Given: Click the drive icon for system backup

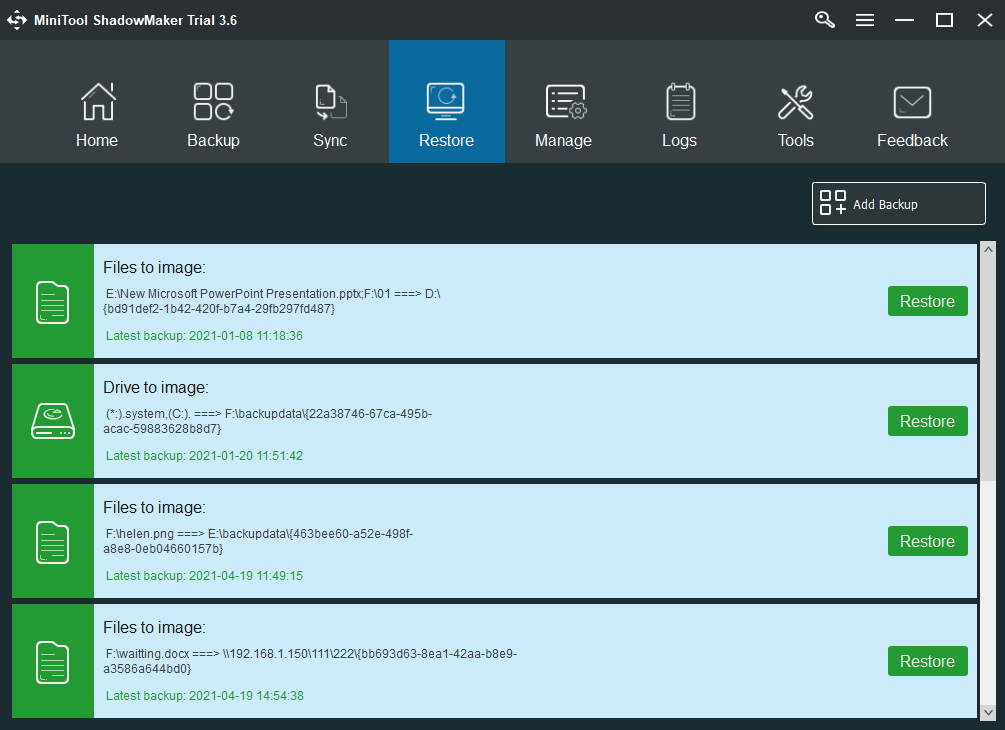Looking at the screenshot, I should click(53, 421).
